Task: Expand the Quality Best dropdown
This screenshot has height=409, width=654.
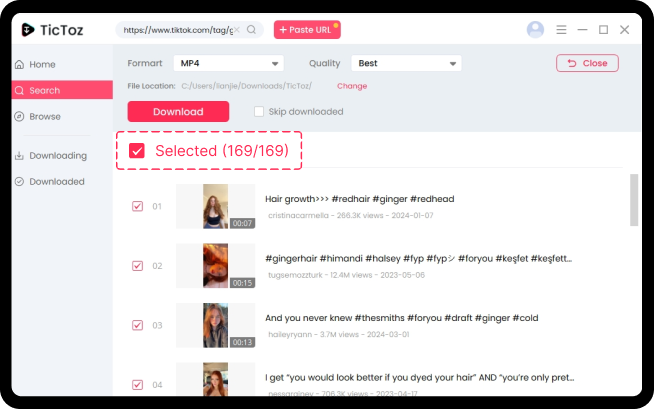Action: coord(408,64)
